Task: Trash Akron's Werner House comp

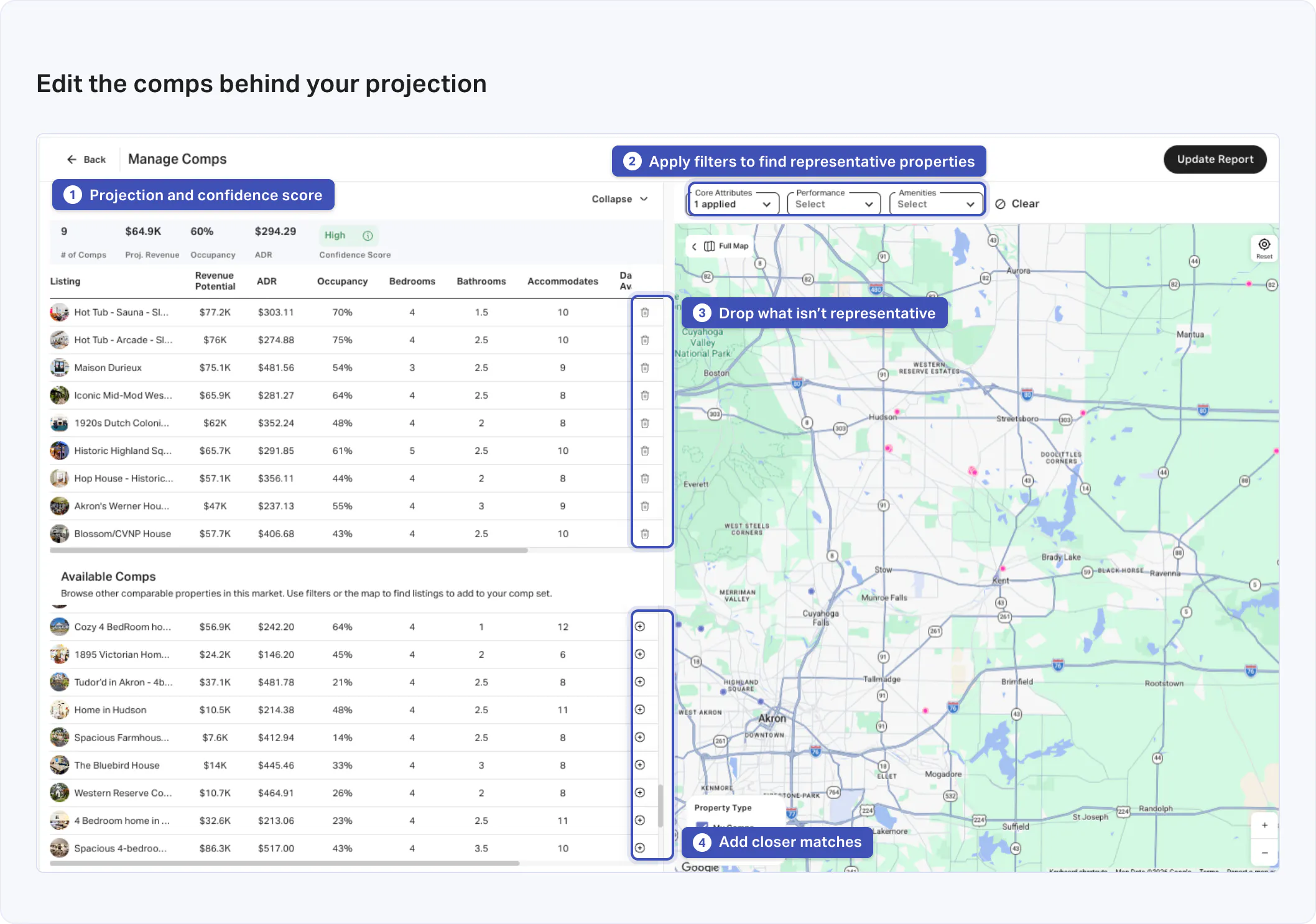Action: pos(645,506)
